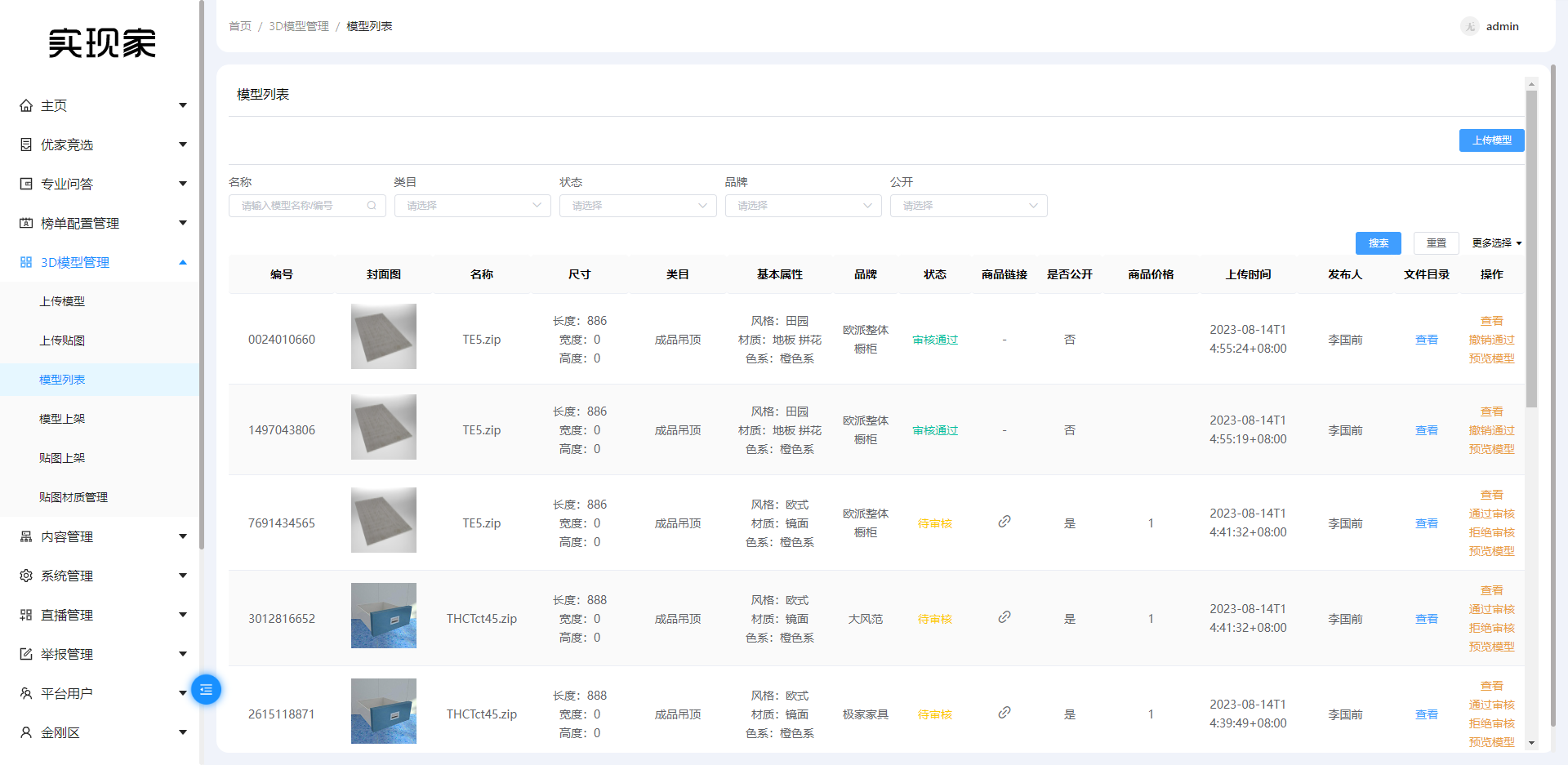Click 查看 file directory link for 0024010660
This screenshot has width=1568, height=765.
pos(1427,340)
